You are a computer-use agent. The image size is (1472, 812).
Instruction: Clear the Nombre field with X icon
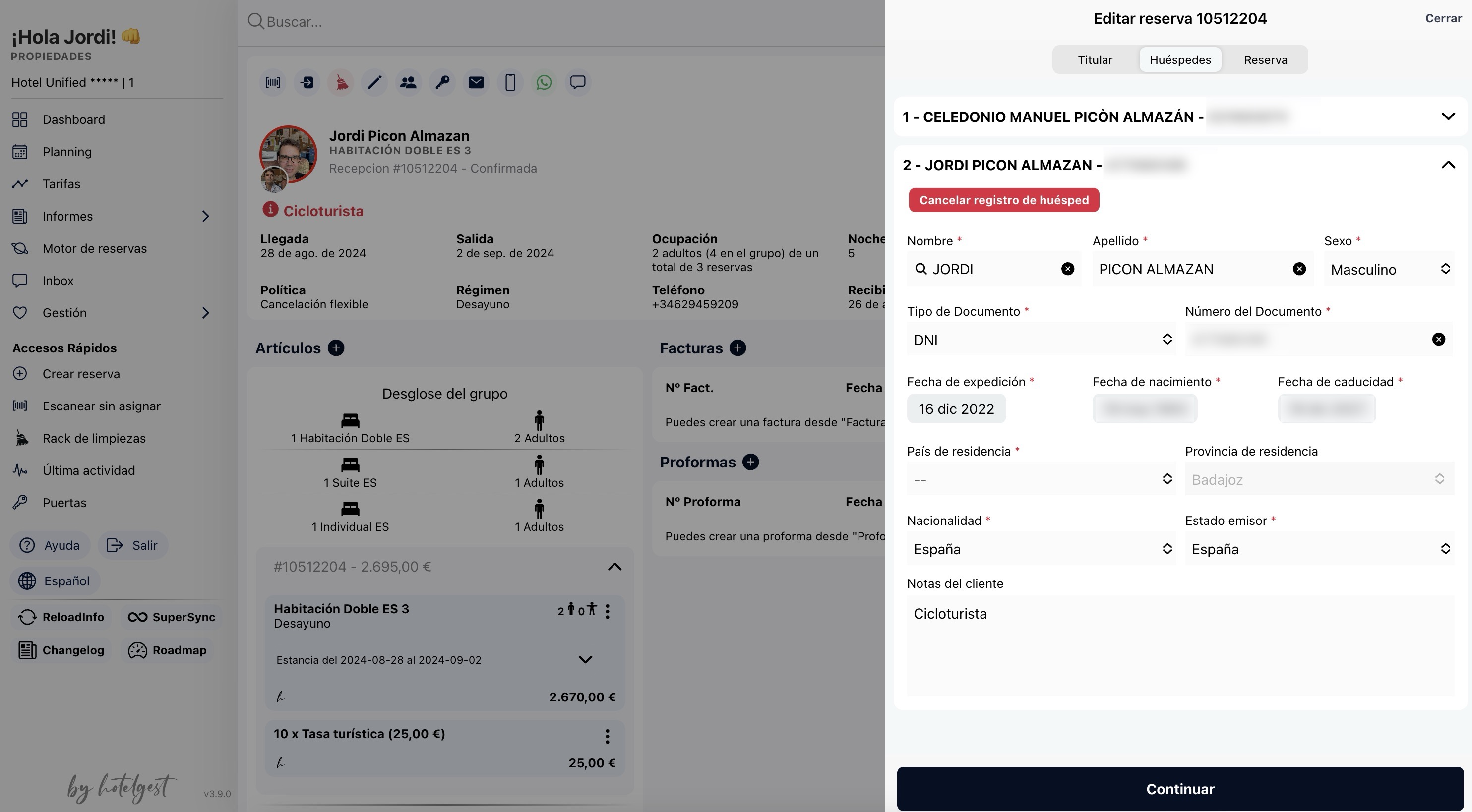[1067, 269]
